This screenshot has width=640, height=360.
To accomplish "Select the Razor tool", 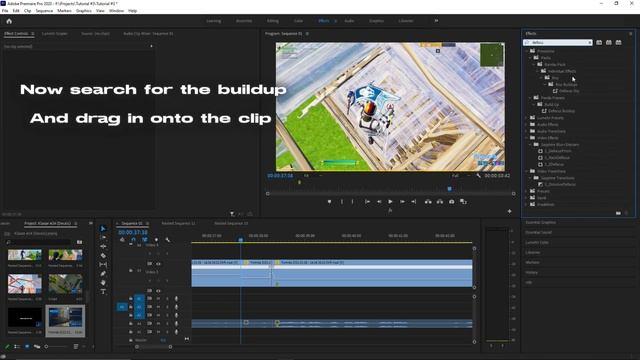I will (x=103, y=256).
